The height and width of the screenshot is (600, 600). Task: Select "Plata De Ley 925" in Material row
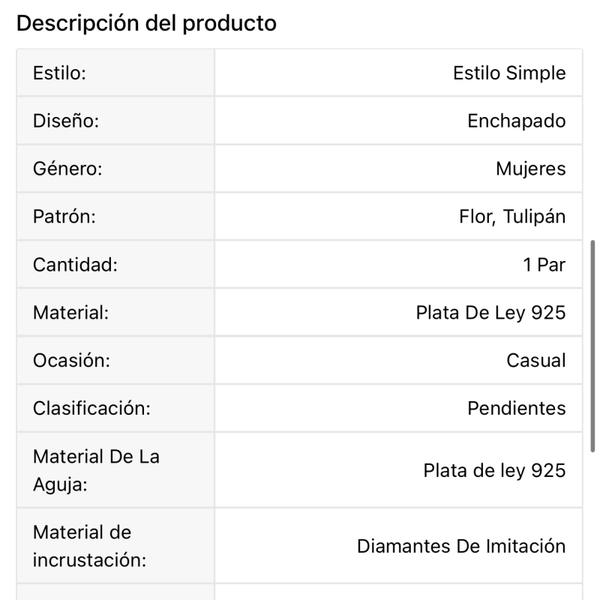click(x=490, y=313)
